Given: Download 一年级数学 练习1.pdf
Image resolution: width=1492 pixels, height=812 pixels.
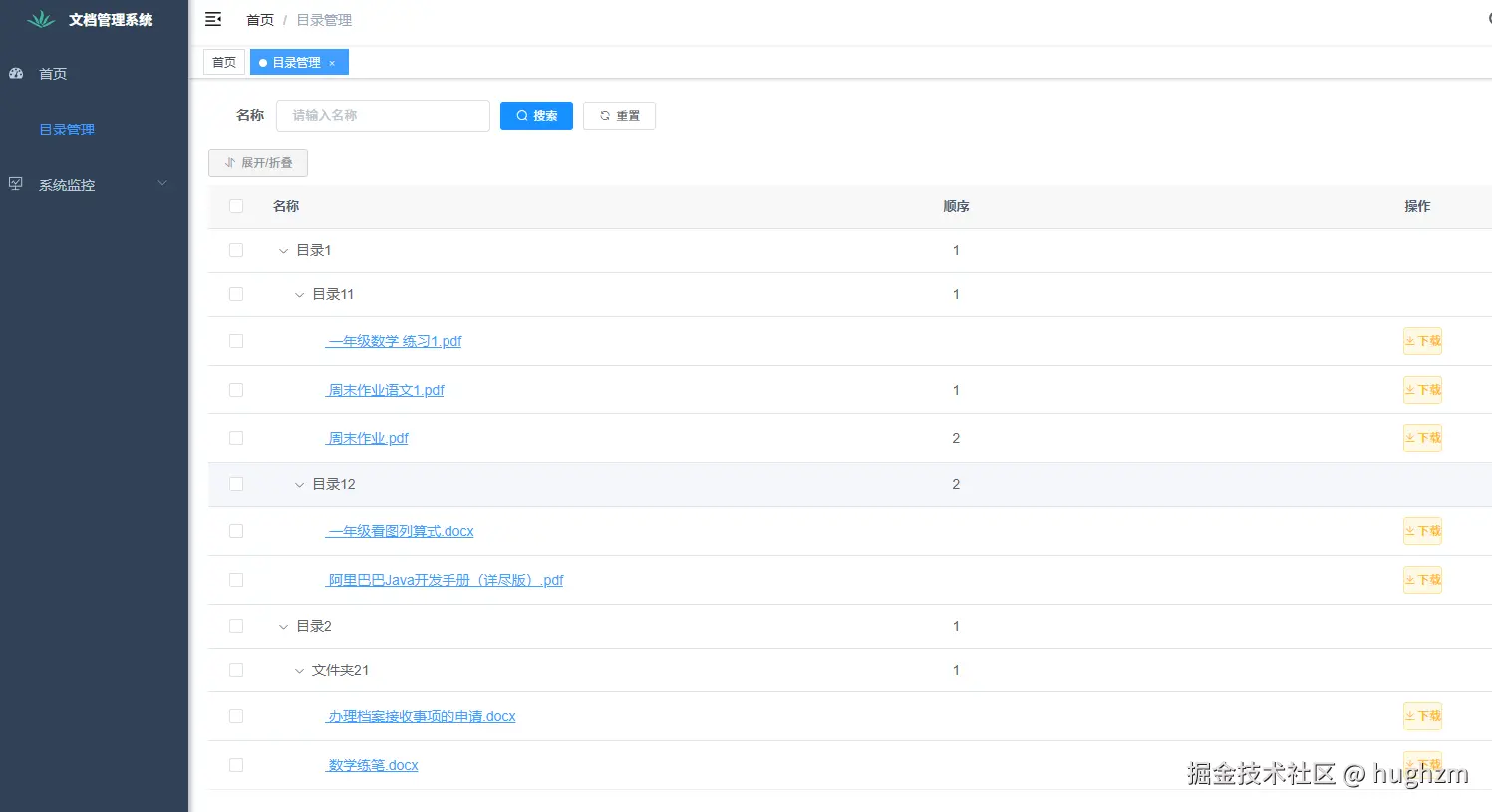Looking at the screenshot, I should click(1422, 341).
